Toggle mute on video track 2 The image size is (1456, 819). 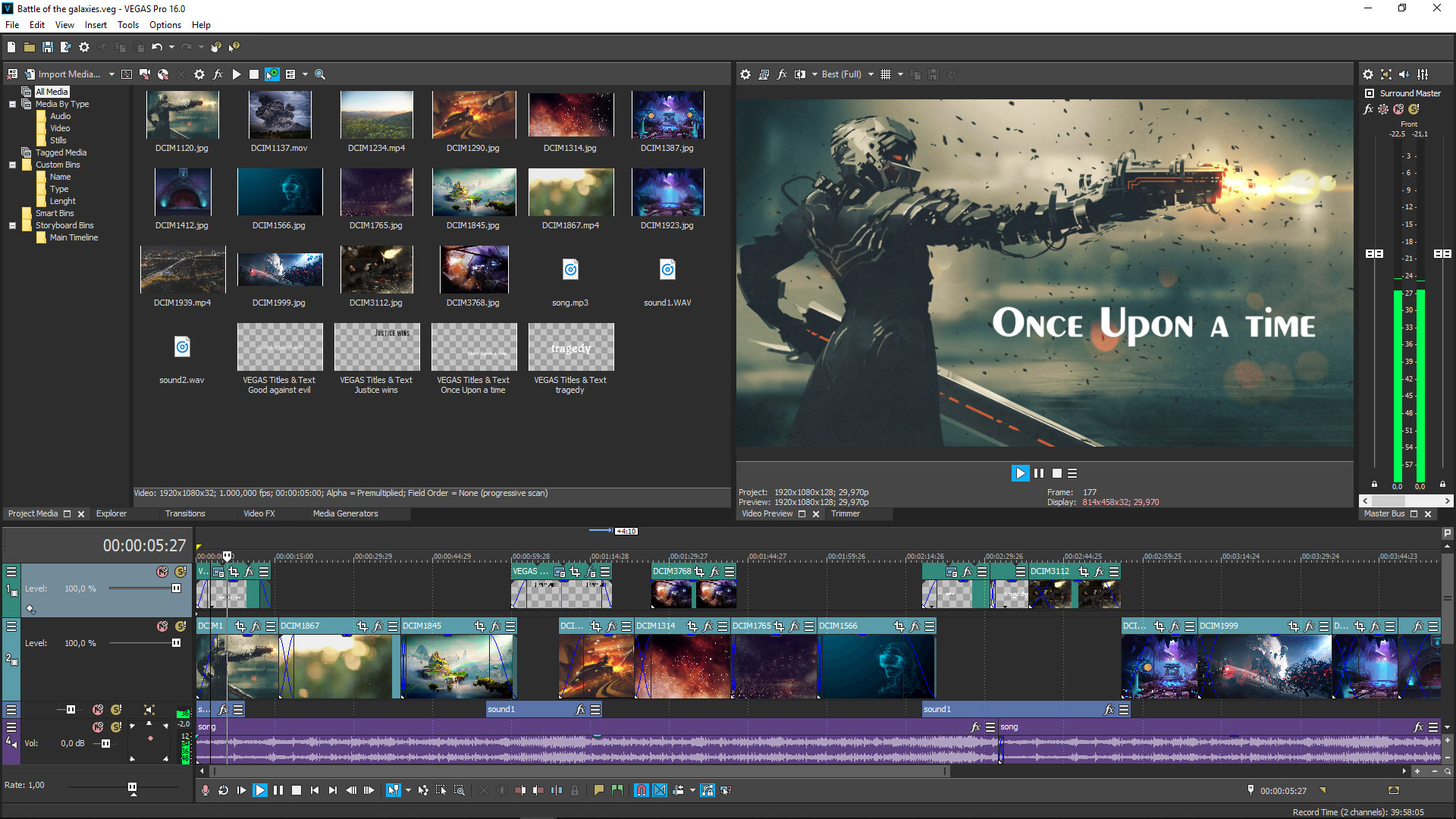(161, 626)
